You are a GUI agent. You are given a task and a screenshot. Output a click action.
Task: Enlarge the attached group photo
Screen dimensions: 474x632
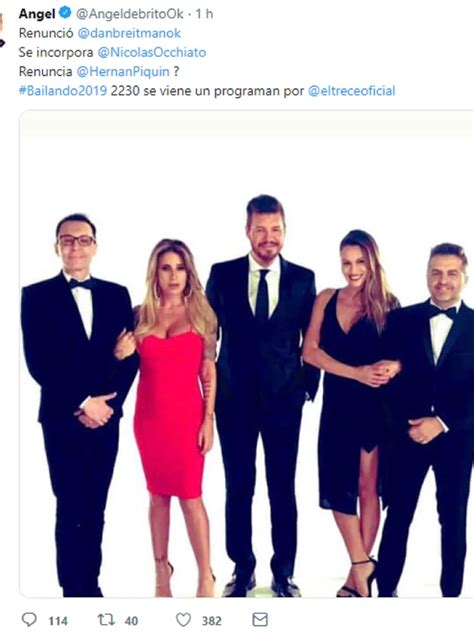click(247, 353)
